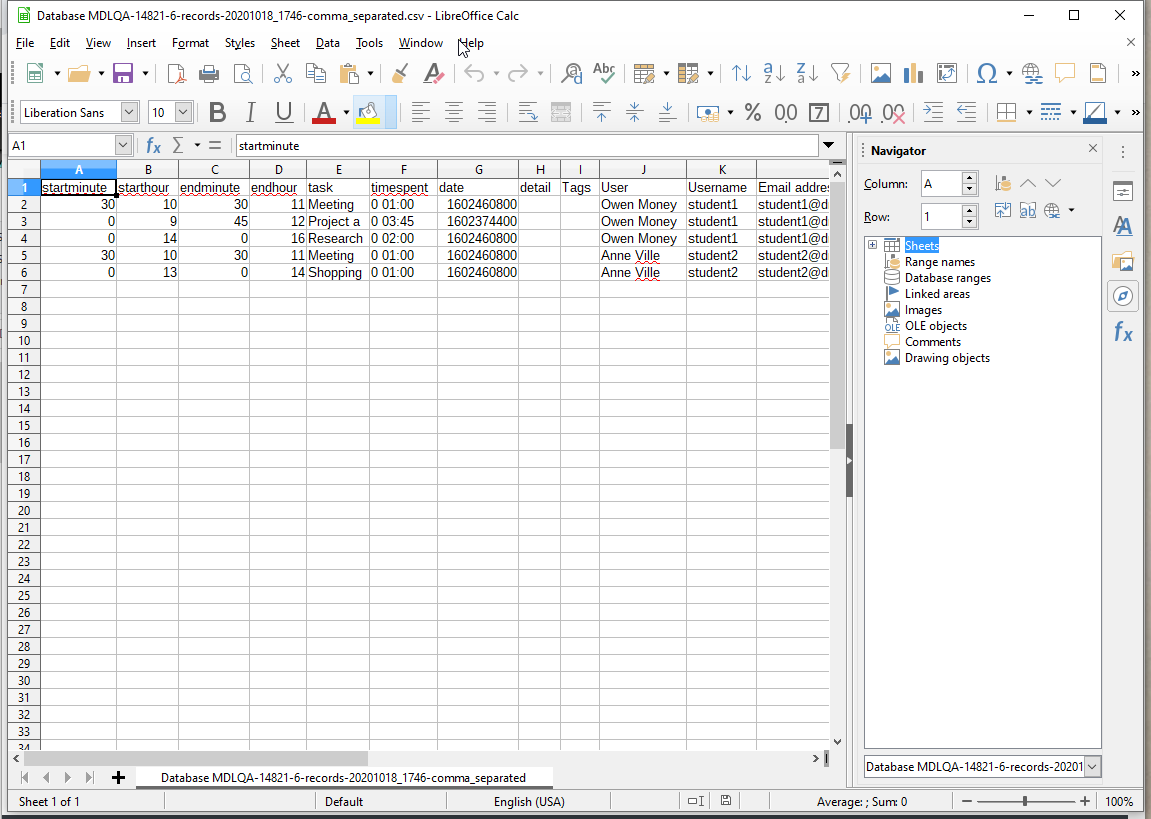Viewport: 1151px width, 819px height.
Task: Insert hyperlink globe icon
Action: click(1032, 73)
